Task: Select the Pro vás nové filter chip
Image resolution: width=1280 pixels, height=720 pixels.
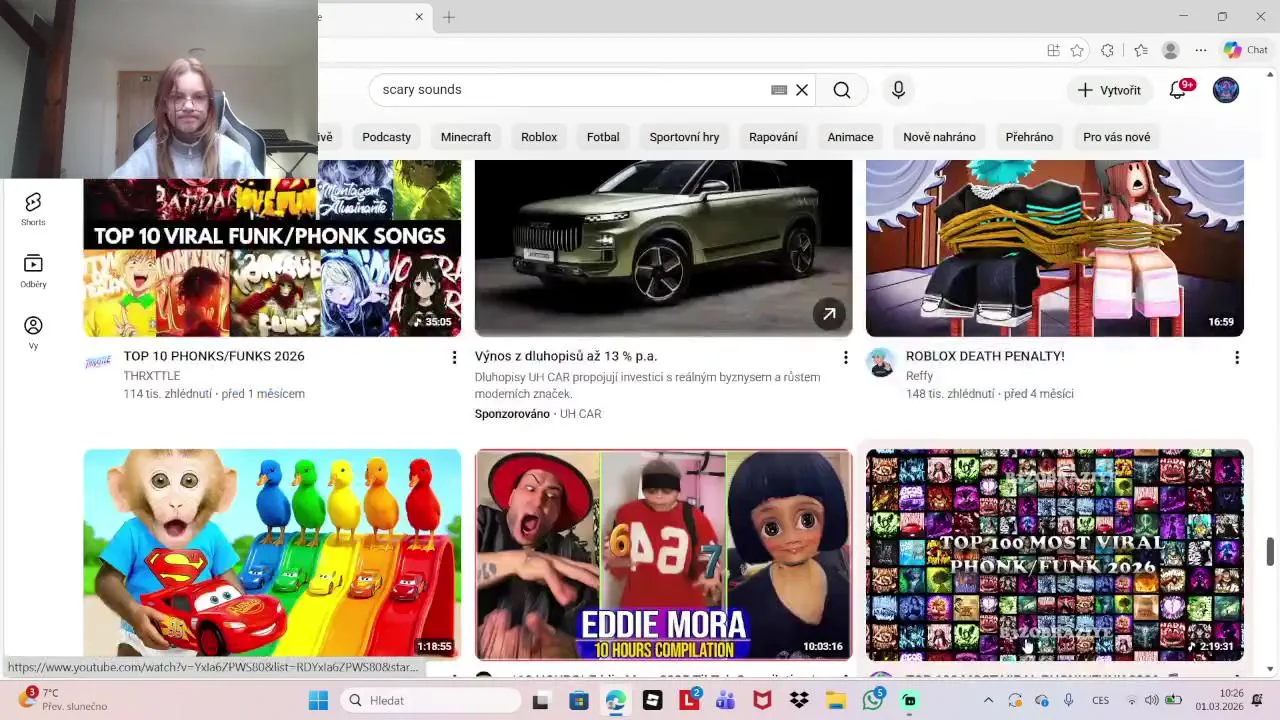Action: point(1116,137)
